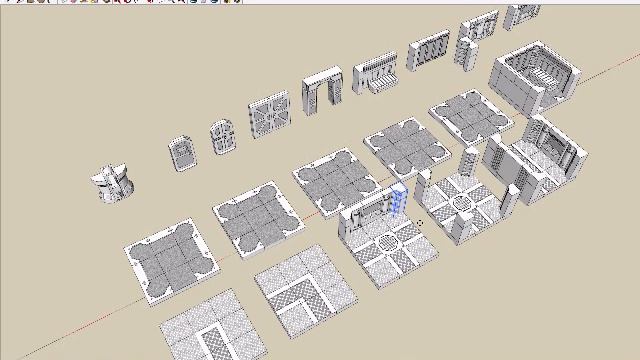640x360 pixels.
Task: Select the square panel with X-braced doors
Action: click(x=269, y=114)
